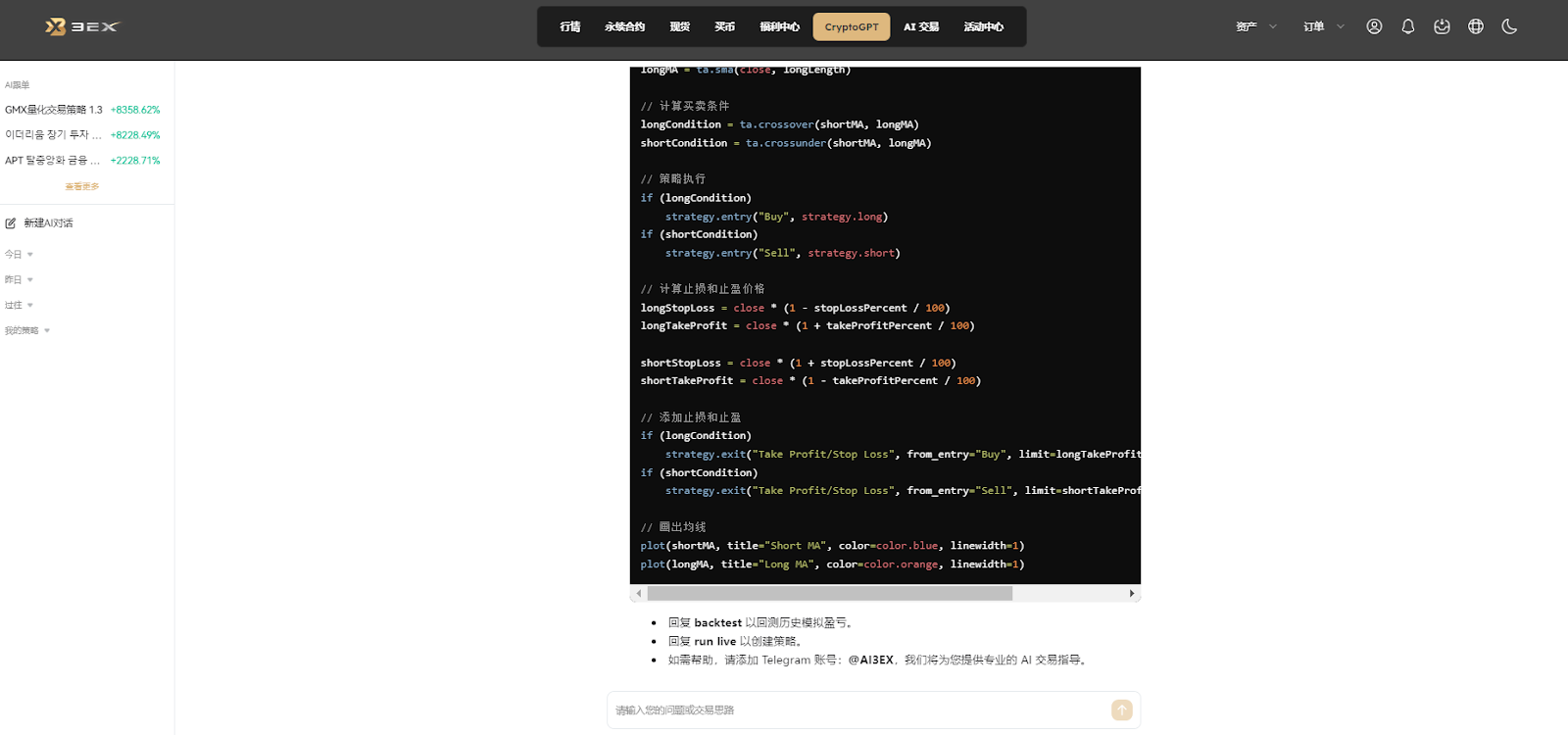The image size is (1568, 735).
Task: Expand the 今日 chat history group
Action: coord(19,255)
